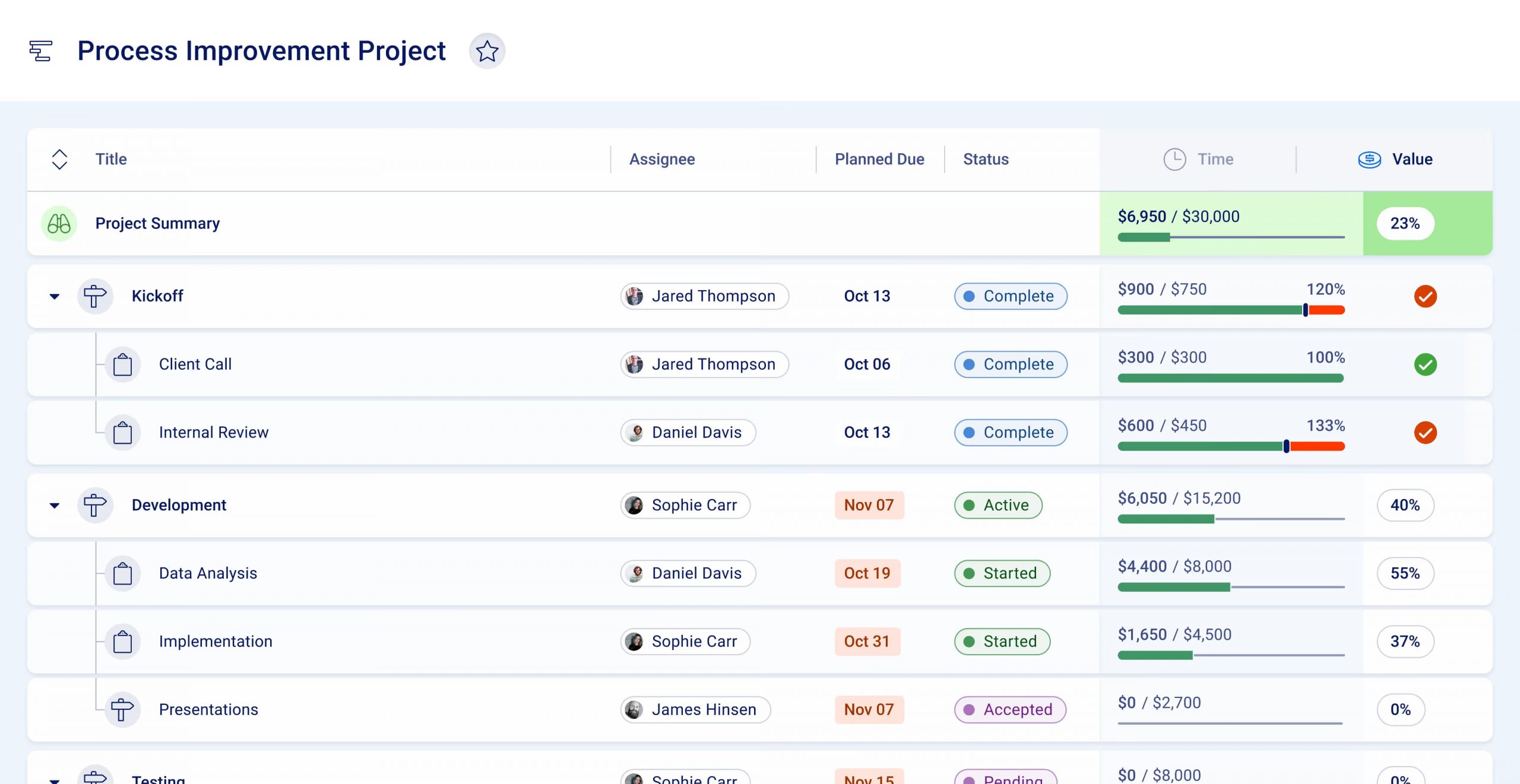Click the red checkmark on Internal Review row
Viewport: 1520px width, 784px height.
tap(1425, 433)
